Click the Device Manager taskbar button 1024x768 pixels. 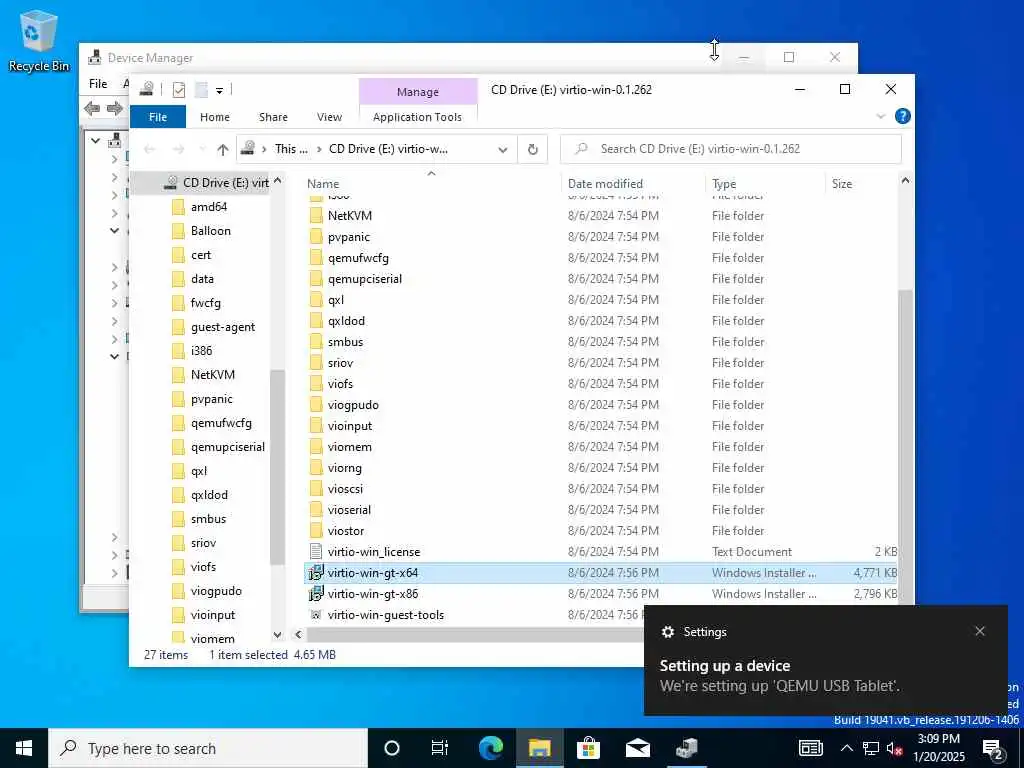[x=686, y=748]
